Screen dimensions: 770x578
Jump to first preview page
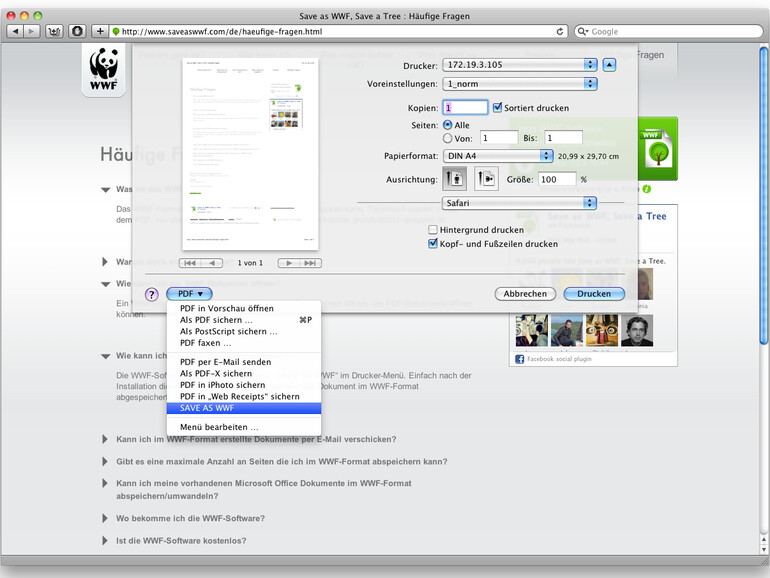(190, 263)
